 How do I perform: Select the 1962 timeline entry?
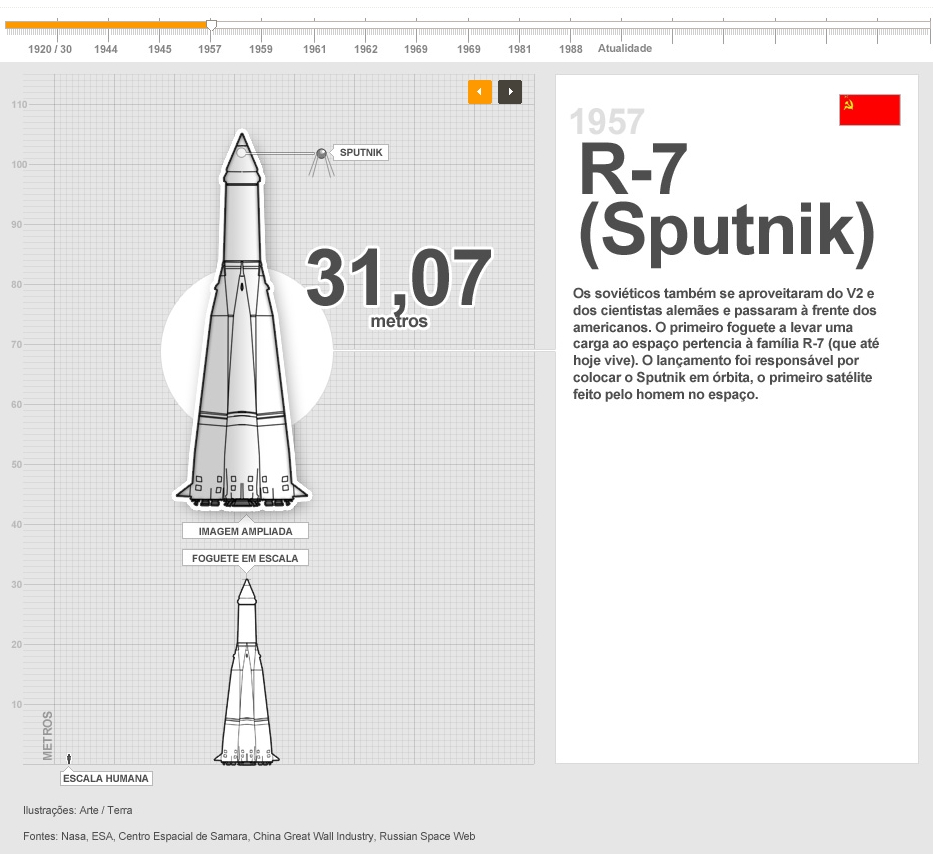(x=366, y=49)
